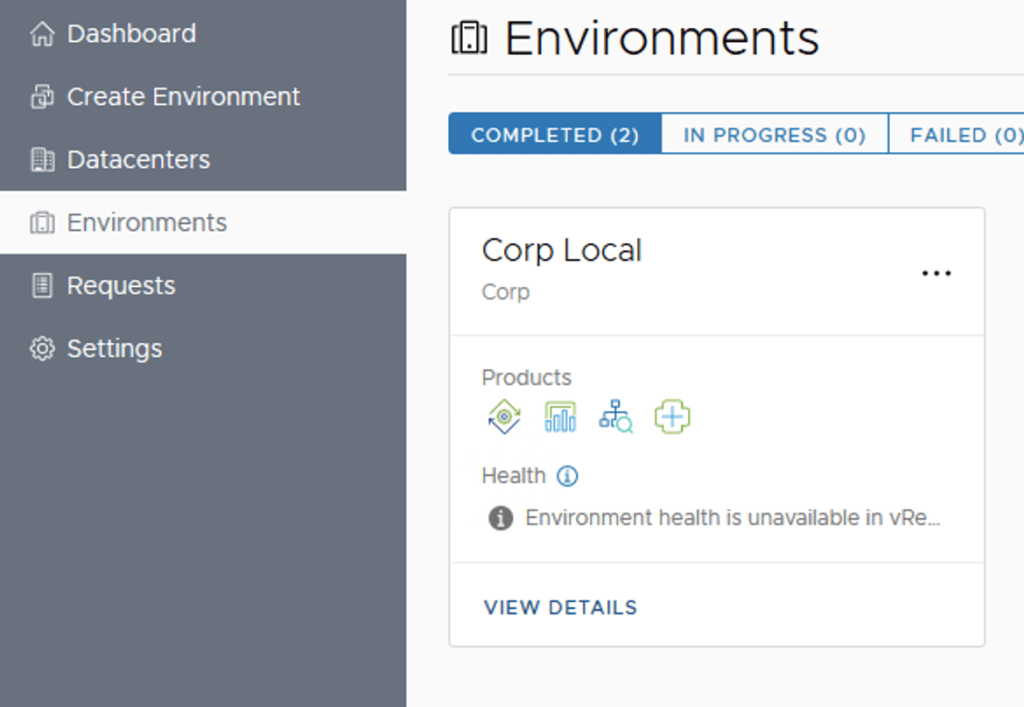Switch to the COMPLETED (2) tab

tap(555, 135)
